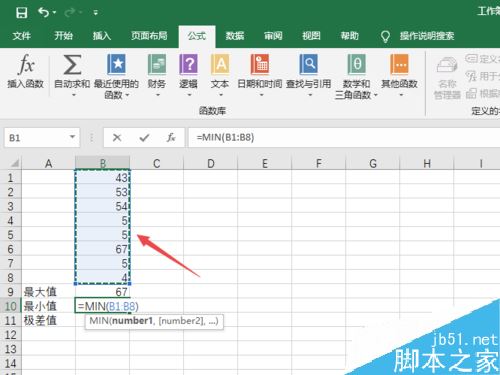
Task: Expand the 自动求和 dropdown arrow
Action: pos(74,95)
